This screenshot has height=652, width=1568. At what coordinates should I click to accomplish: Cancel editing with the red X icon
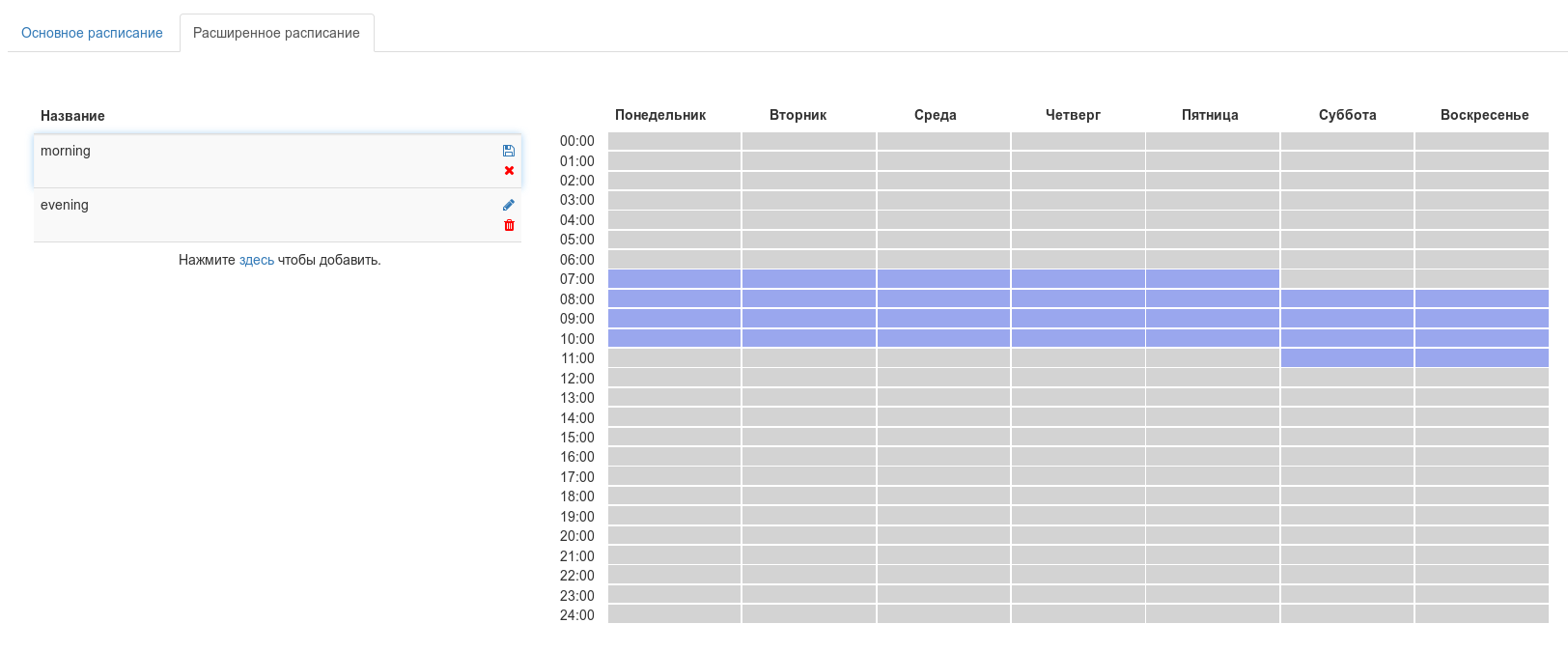509,171
